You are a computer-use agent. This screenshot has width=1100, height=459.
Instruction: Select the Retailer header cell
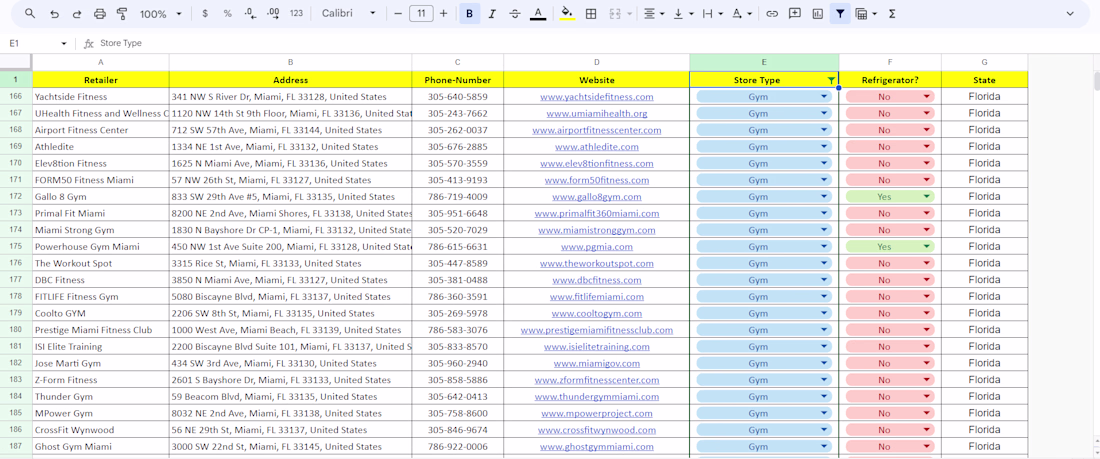point(101,80)
